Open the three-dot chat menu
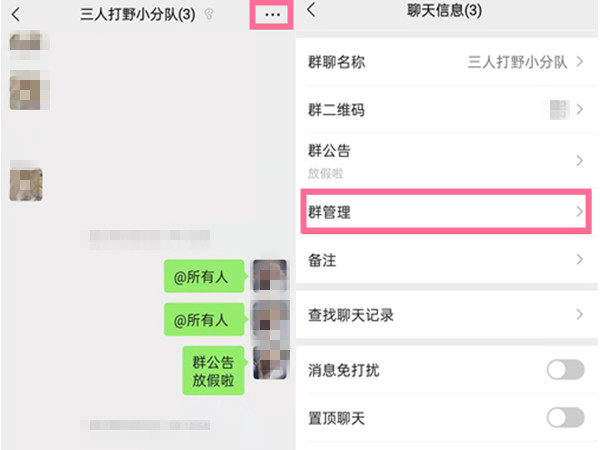The image size is (600, 450). tap(272, 16)
